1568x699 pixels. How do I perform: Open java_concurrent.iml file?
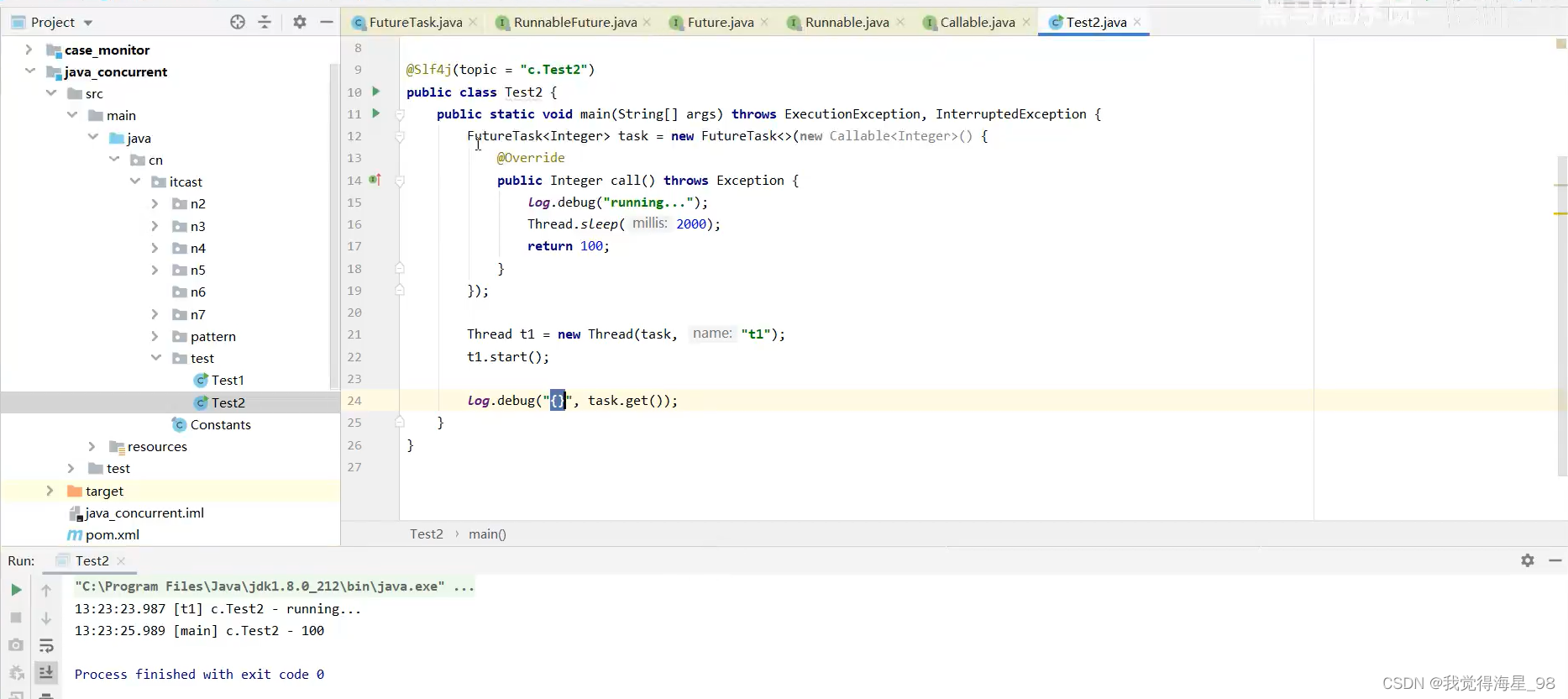click(x=136, y=512)
